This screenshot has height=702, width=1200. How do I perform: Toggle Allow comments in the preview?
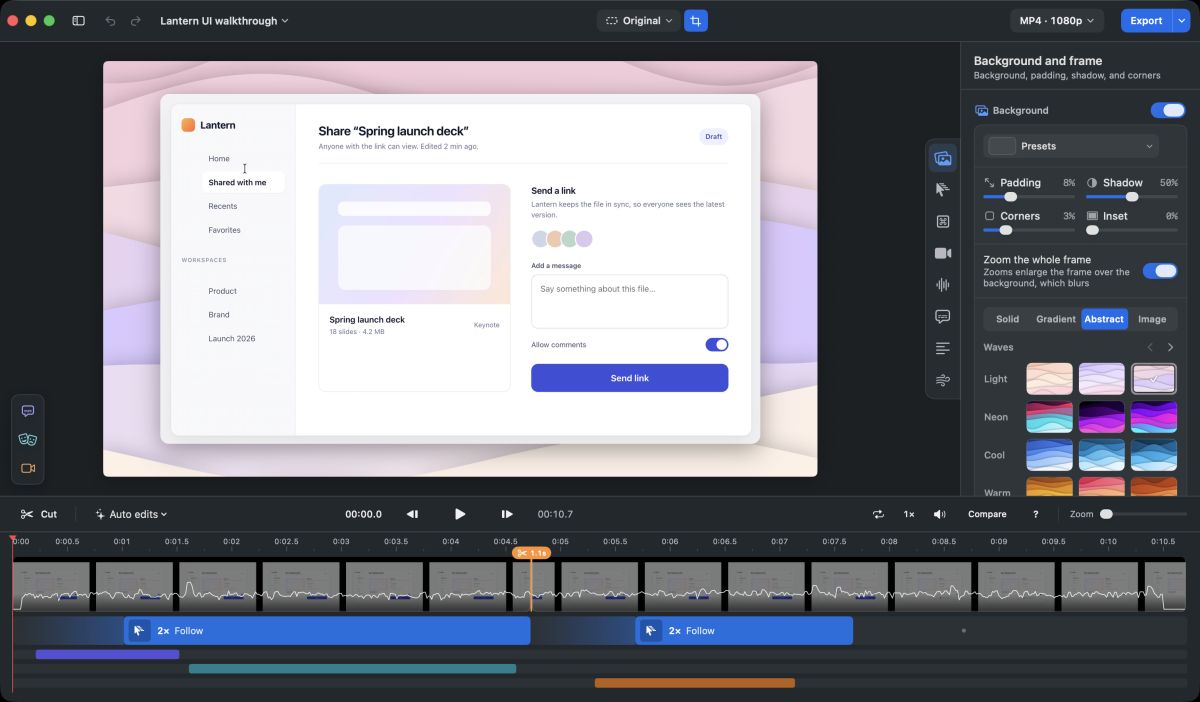coord(716,345)
